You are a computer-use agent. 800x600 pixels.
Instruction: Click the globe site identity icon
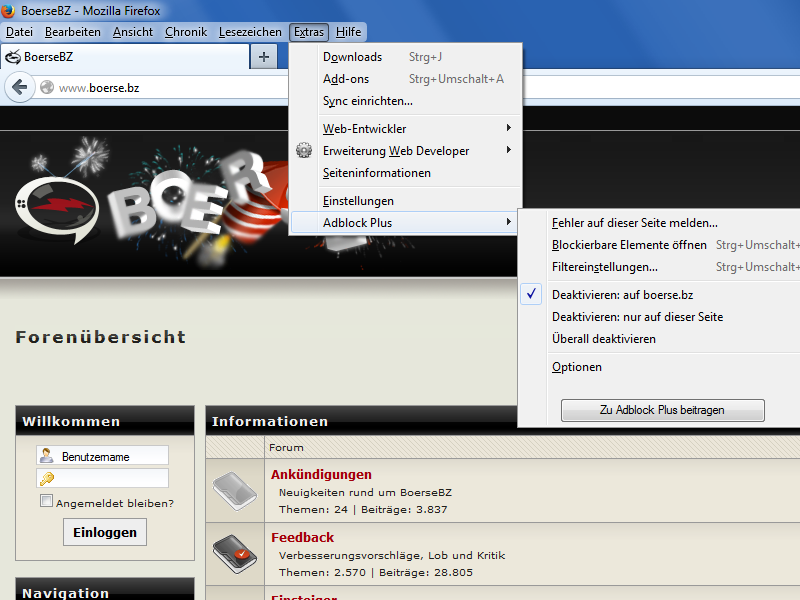point(46,88)
